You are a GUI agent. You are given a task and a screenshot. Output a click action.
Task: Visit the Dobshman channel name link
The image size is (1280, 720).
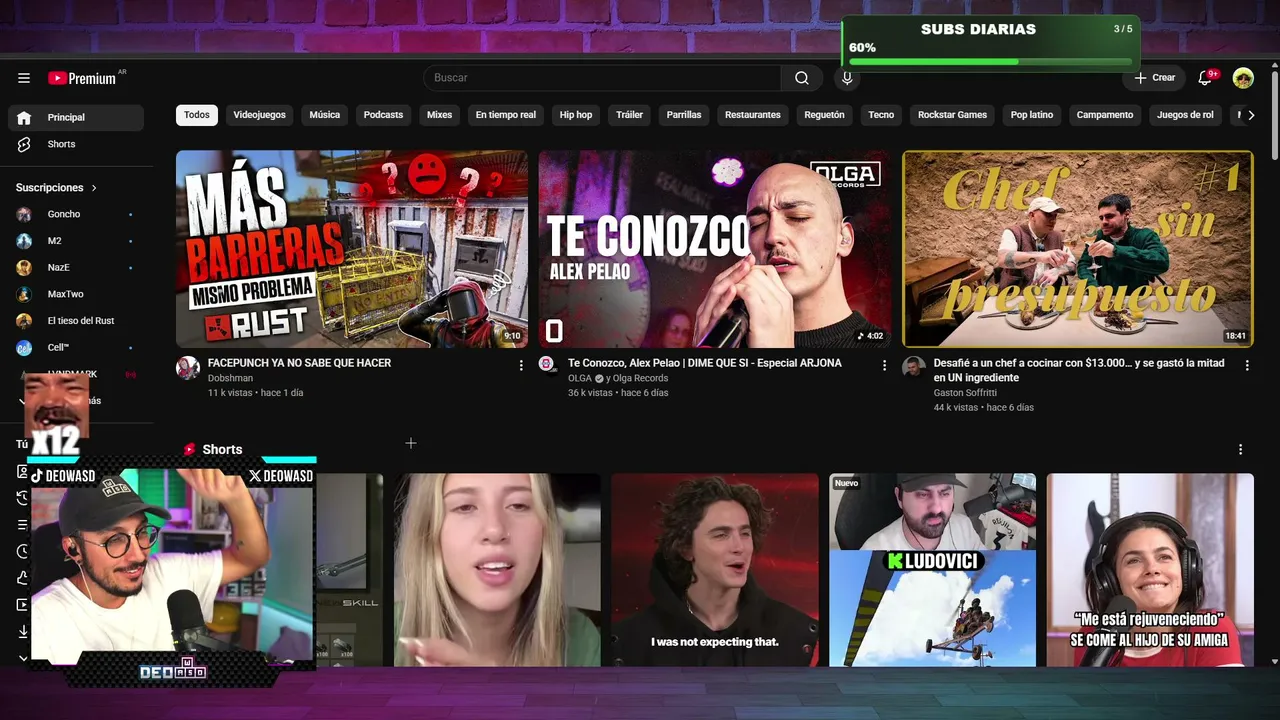tap(231, 378)
